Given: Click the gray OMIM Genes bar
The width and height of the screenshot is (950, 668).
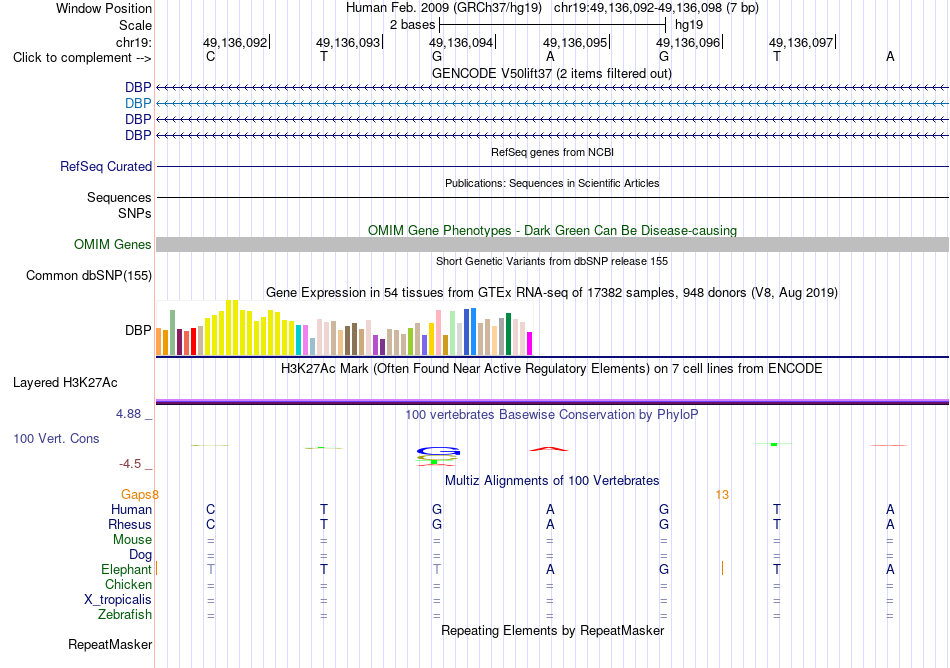Looking at the screenshot, I should [552, 244].
